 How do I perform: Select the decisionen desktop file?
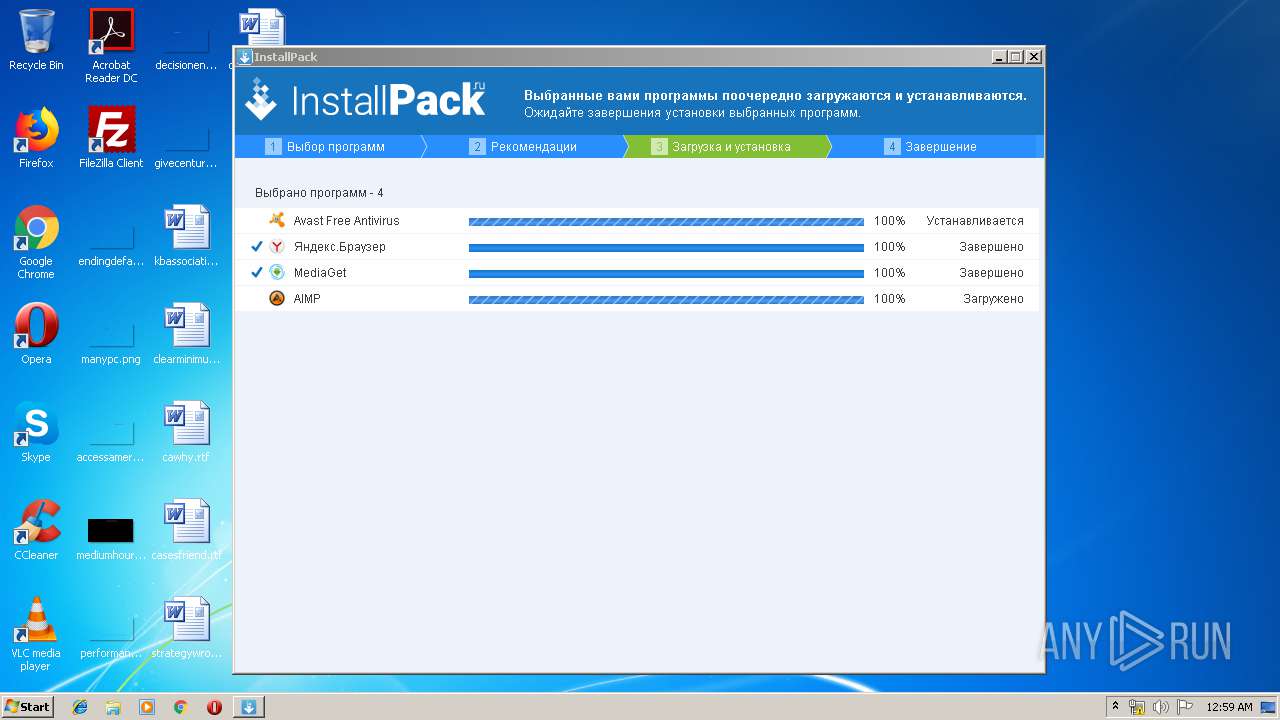click(186, 46)
